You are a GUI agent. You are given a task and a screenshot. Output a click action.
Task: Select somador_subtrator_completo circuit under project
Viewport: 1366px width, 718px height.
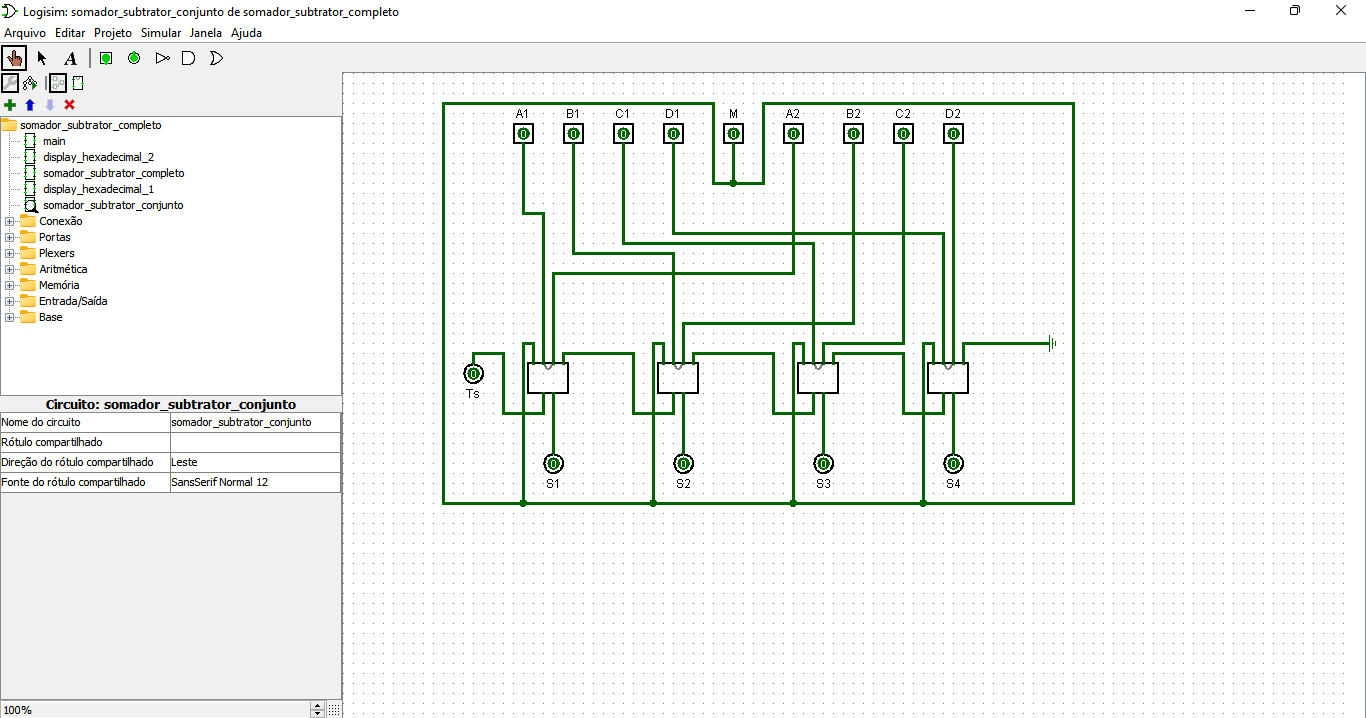[113, 173]
